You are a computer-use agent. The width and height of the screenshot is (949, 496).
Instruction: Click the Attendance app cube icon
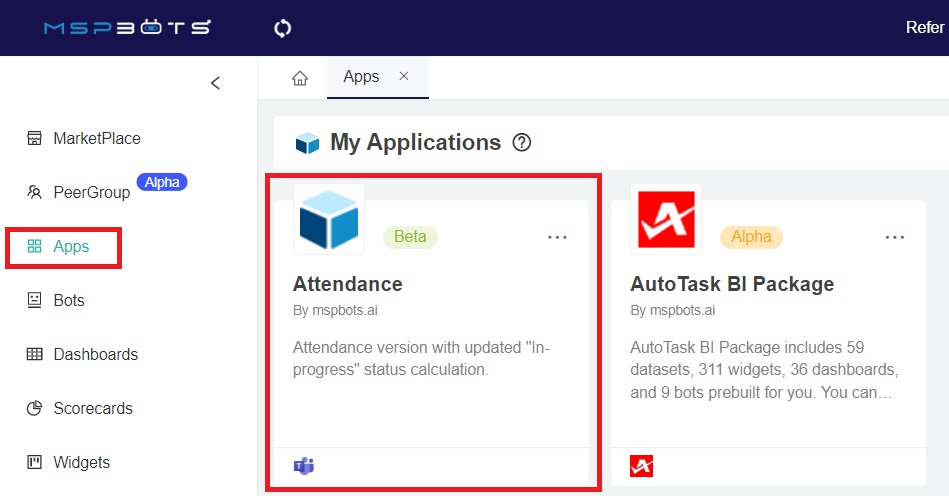[x=329, y=219]
